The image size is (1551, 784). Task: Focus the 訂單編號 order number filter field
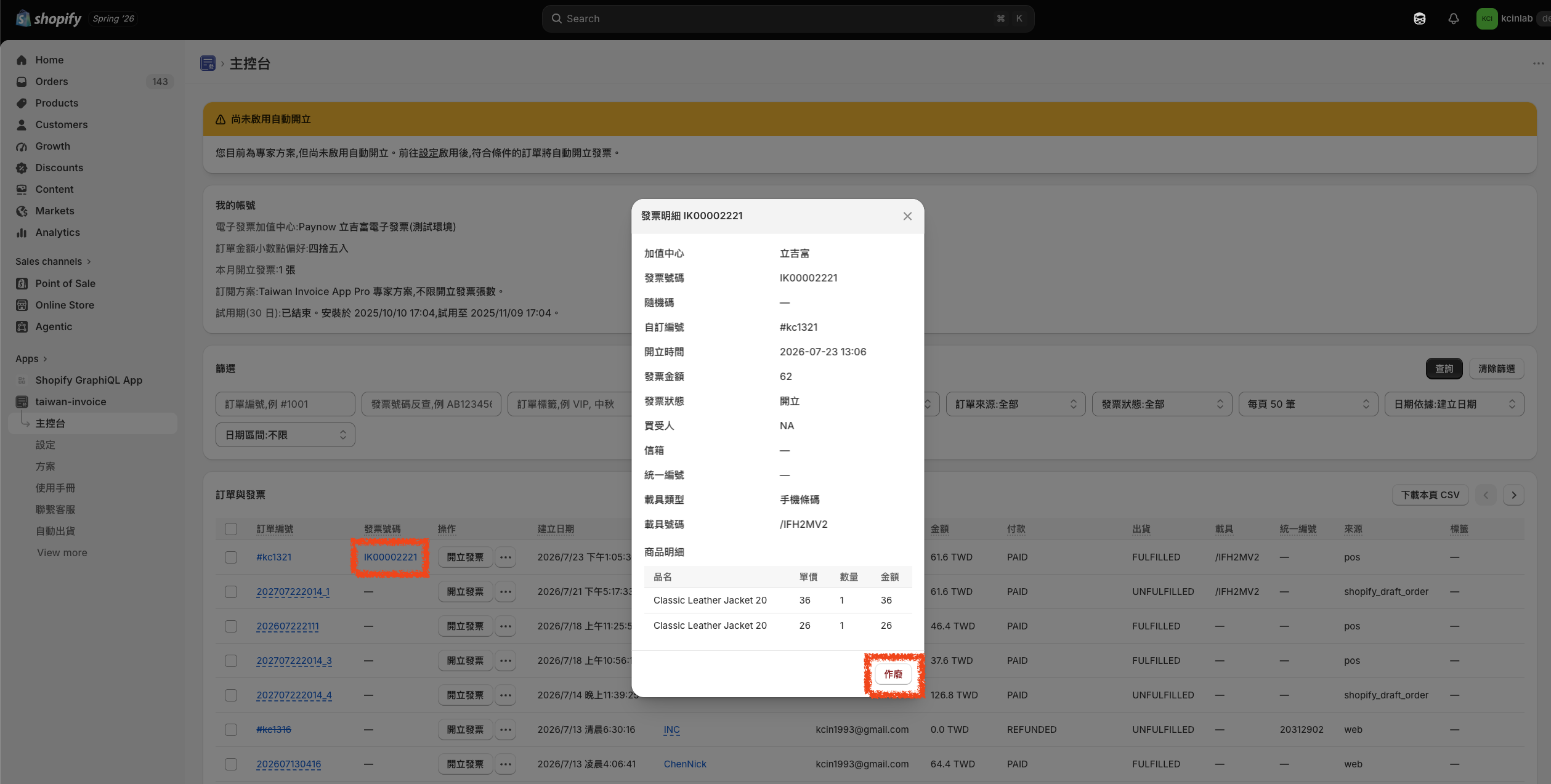285,404
